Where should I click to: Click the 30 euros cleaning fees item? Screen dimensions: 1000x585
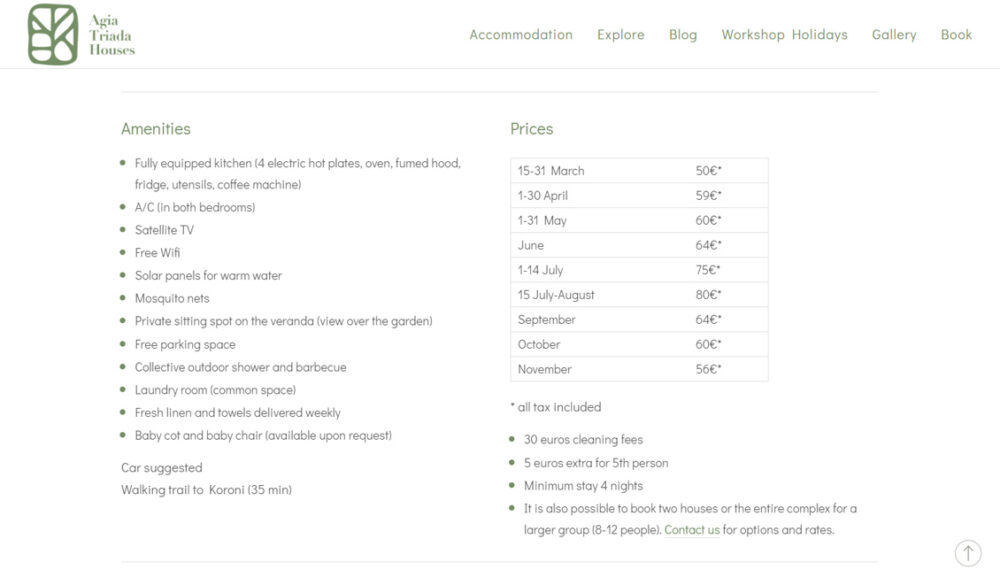pos(583,440)
